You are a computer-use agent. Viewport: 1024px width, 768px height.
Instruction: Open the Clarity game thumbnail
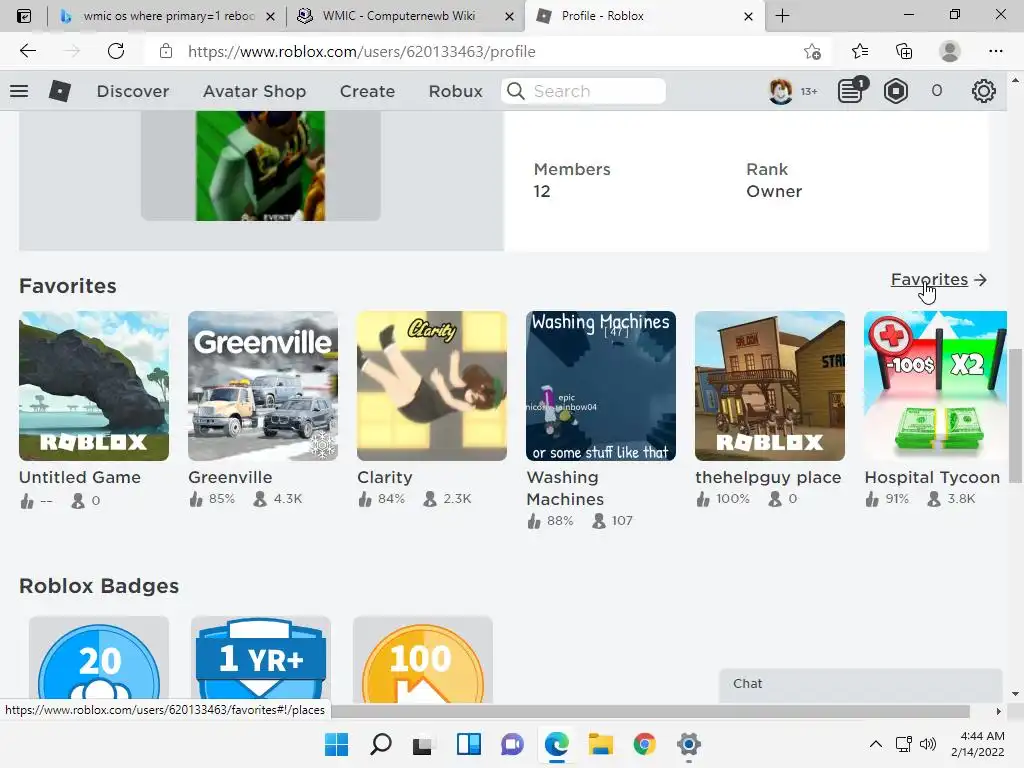432,386
